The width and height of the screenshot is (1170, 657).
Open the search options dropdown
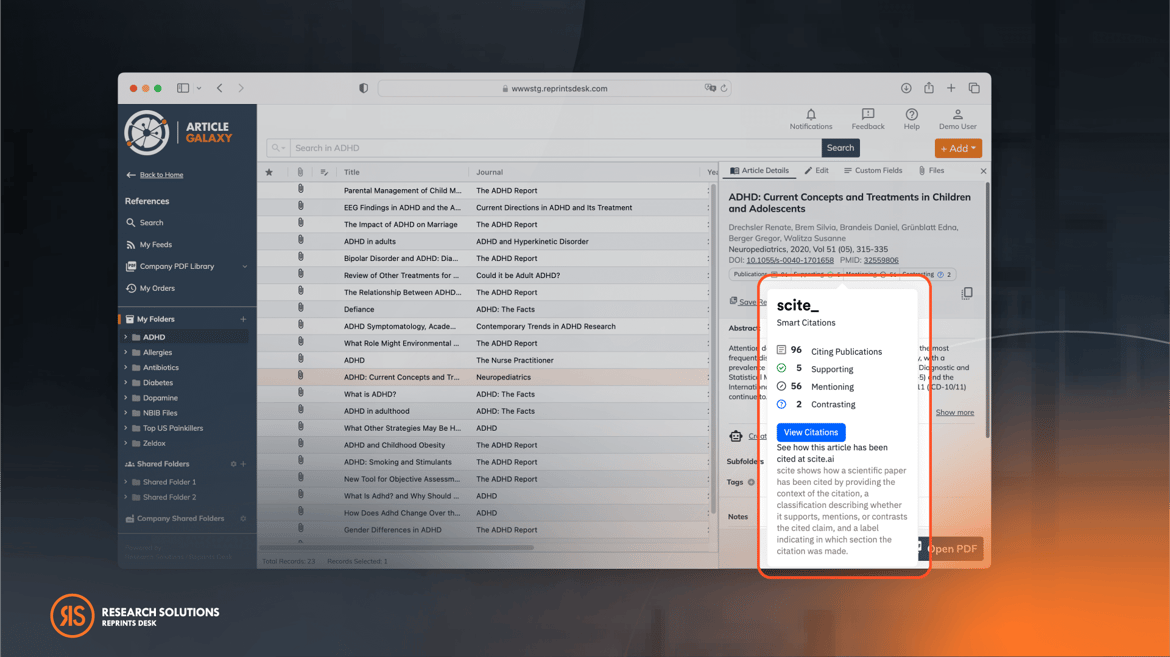point(278,148)
